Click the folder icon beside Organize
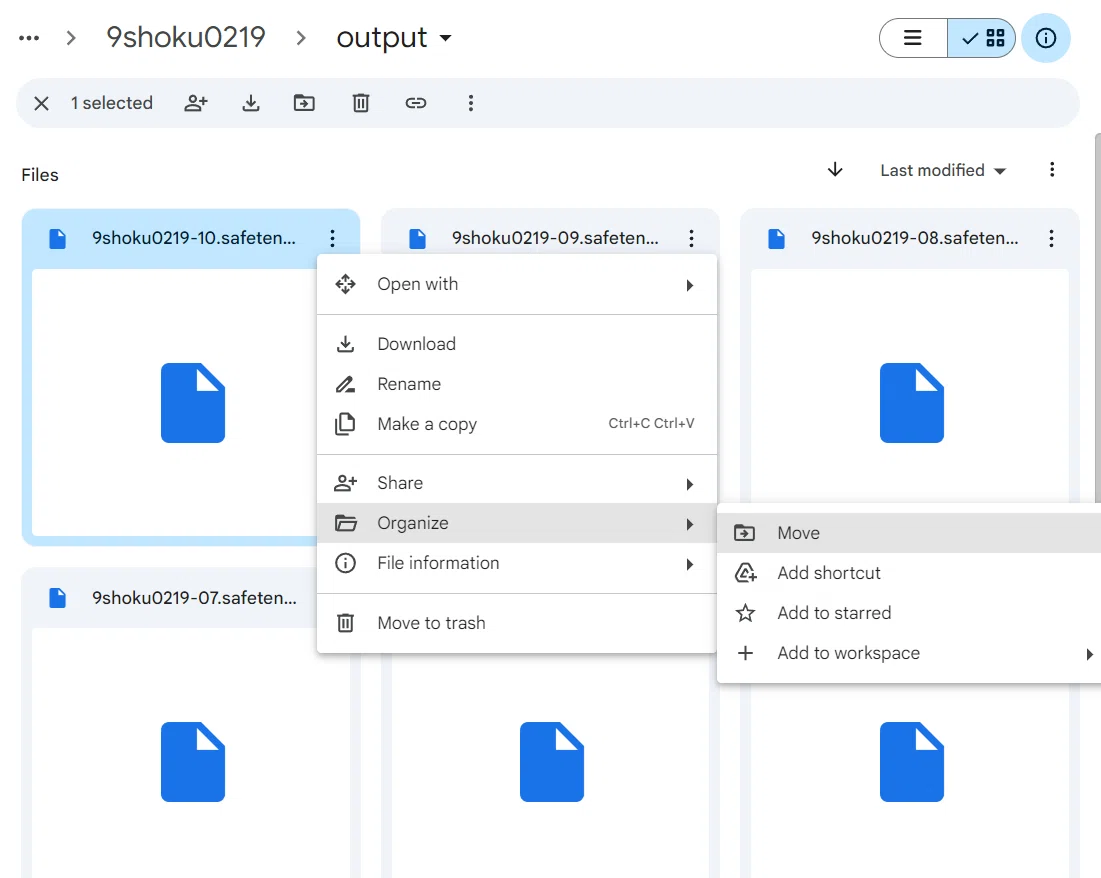The image size is (1101, 878). pos(345,523)
